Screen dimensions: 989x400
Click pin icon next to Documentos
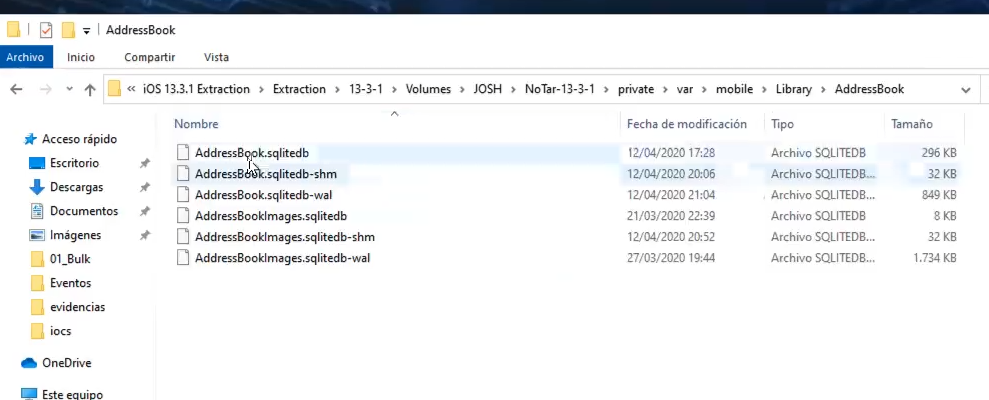click(x=144, y=211)
